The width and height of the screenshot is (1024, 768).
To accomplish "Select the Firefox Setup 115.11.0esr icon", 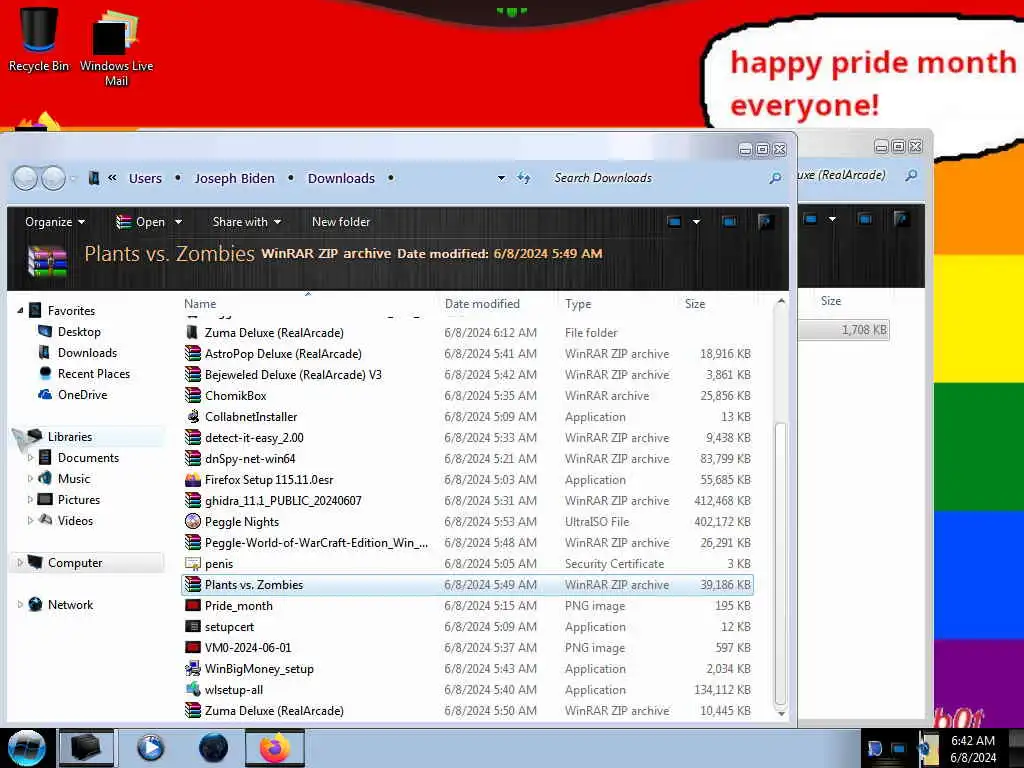I will [x=193, y=480].
